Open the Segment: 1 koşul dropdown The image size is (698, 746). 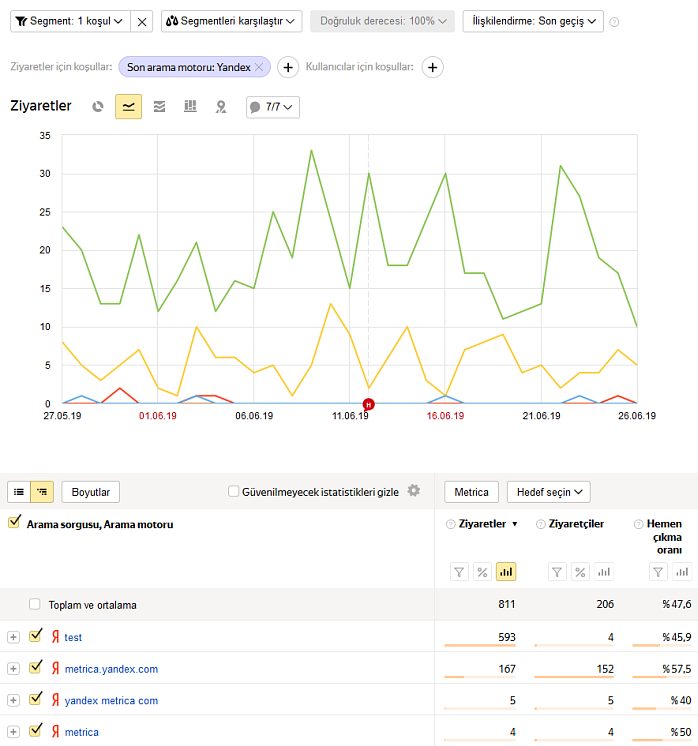pyautogui.click(x=70, y=21)
